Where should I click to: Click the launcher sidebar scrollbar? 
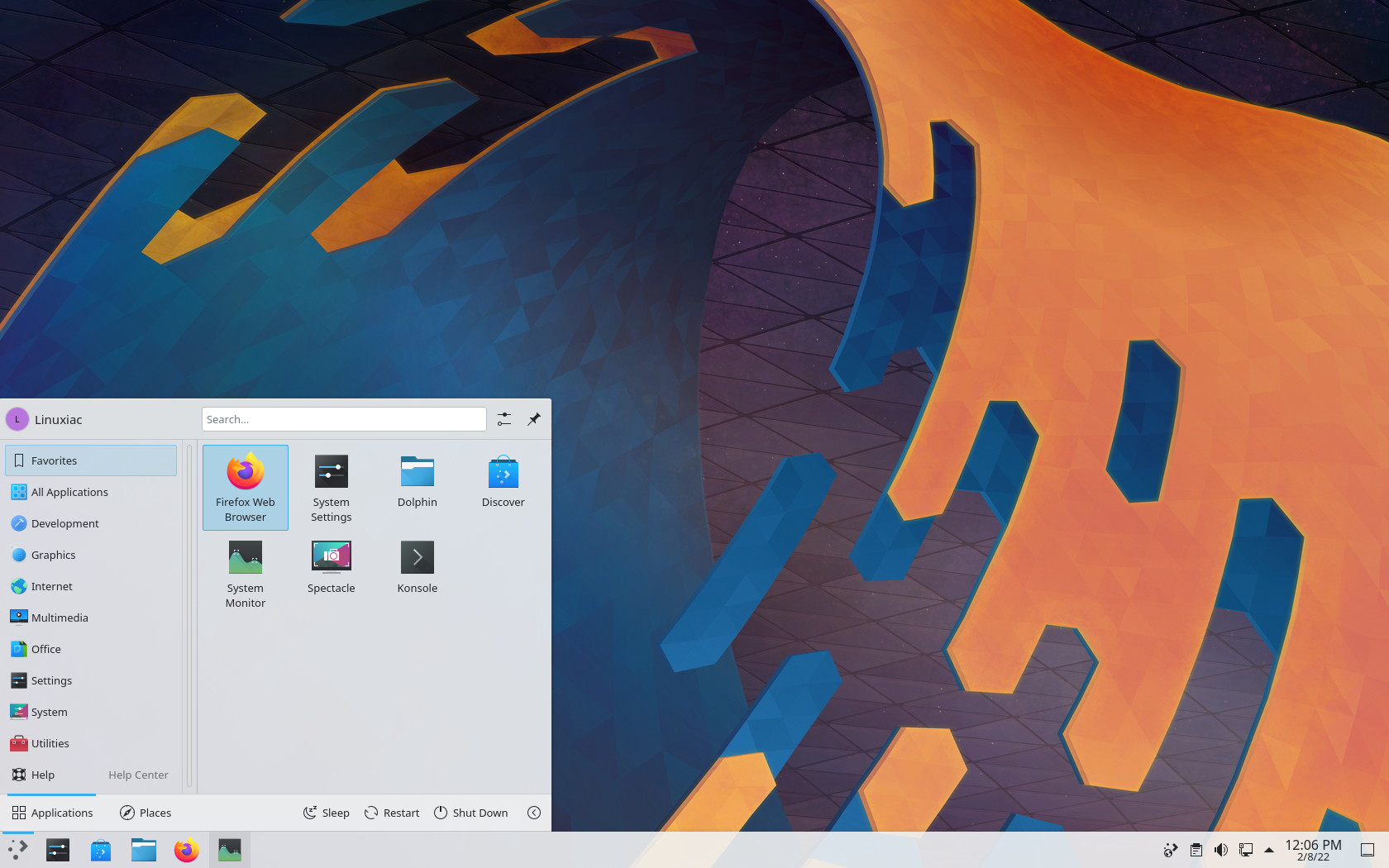[x=189, y=616]
